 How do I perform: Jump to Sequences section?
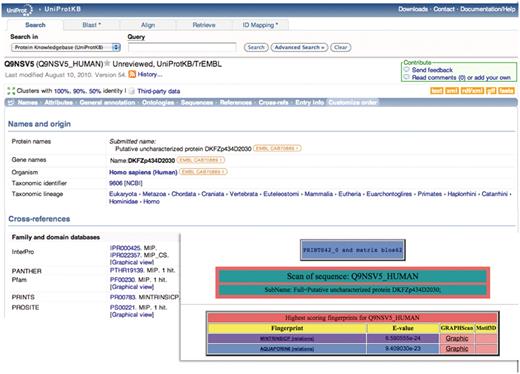click(x=197, y=102)
